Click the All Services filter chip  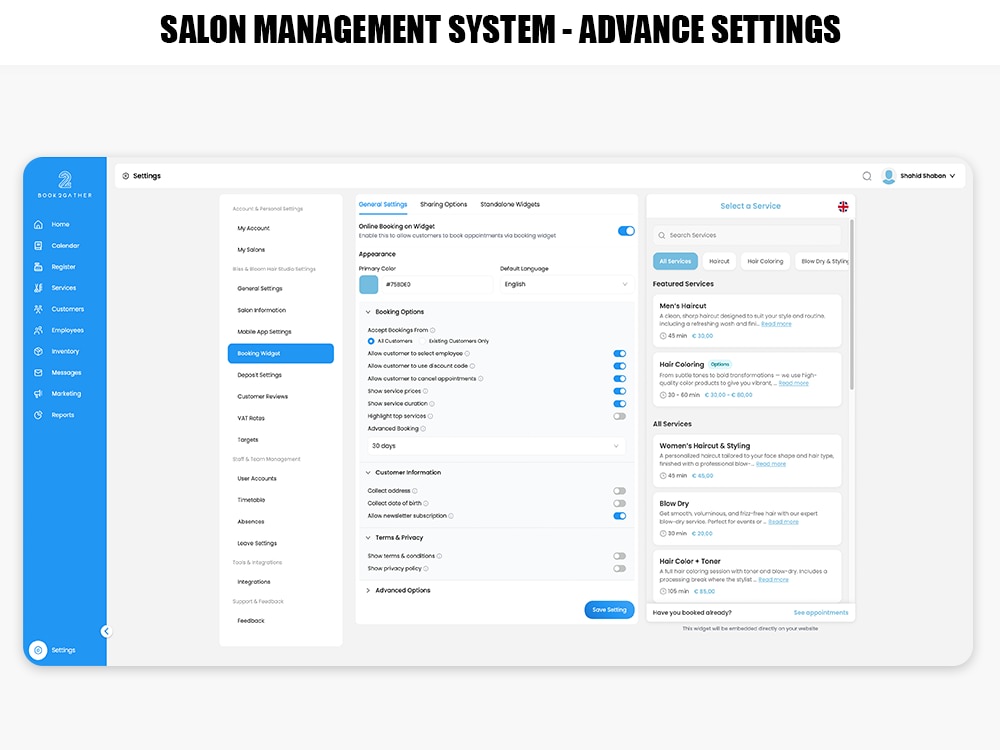point(675,261)
